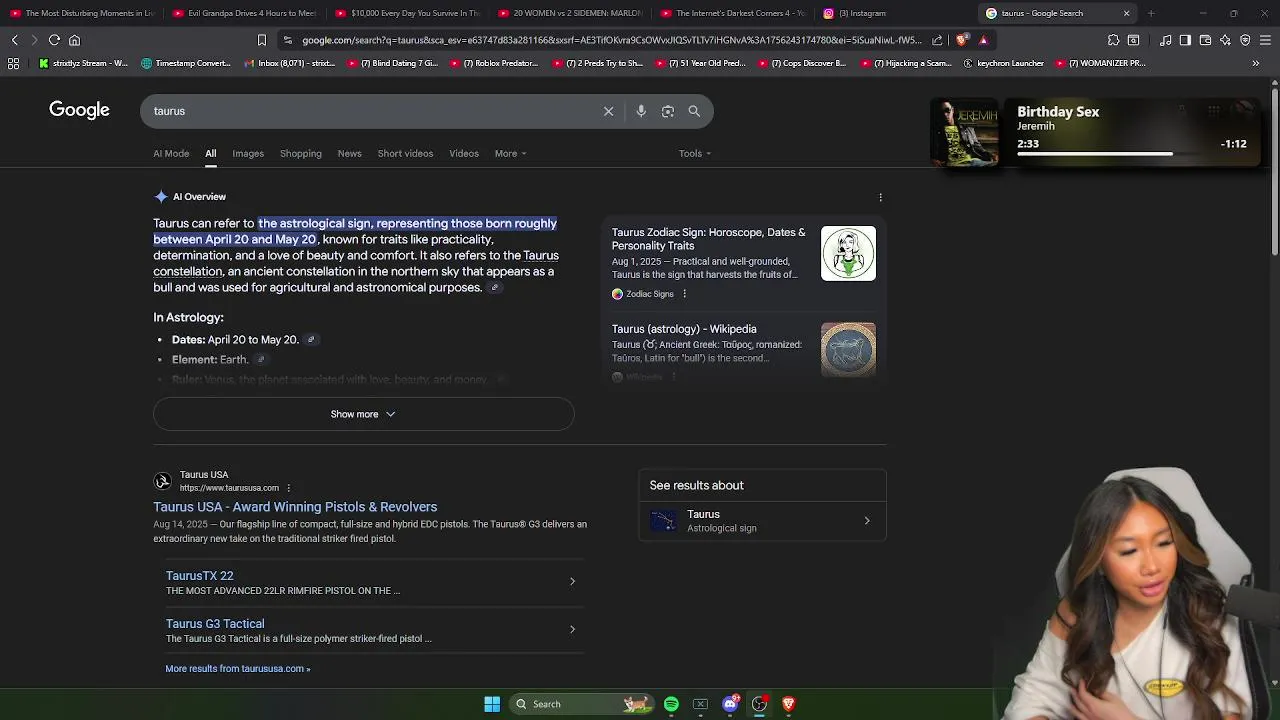Select the Shopping search tab

pos(301,153)
